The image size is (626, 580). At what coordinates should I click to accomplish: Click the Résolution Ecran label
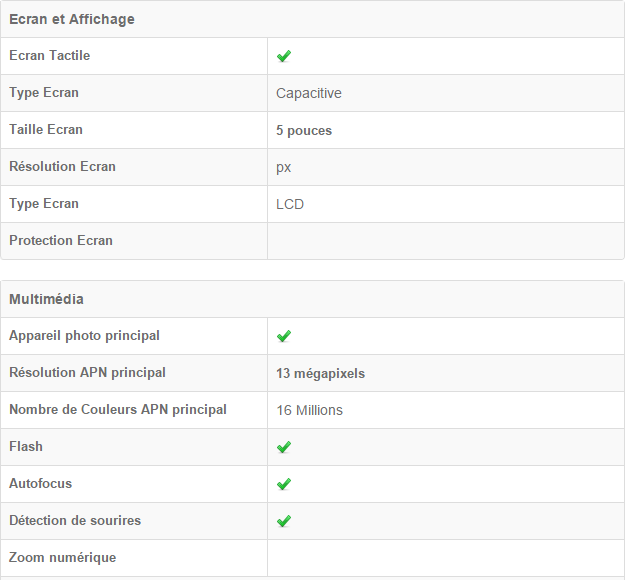[x=62, y=167]
